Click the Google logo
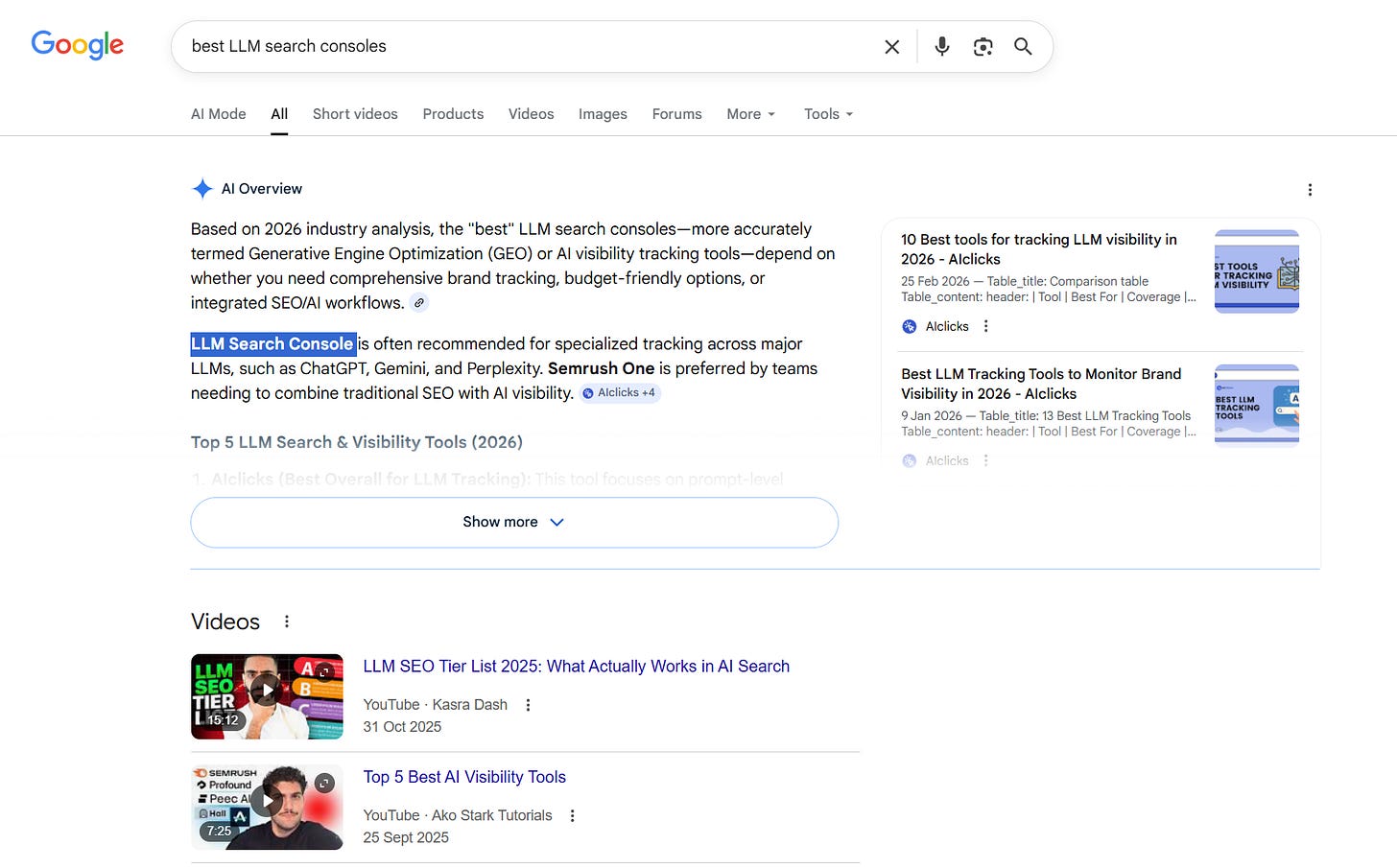 pyautogui.click(x=78, y=45)
